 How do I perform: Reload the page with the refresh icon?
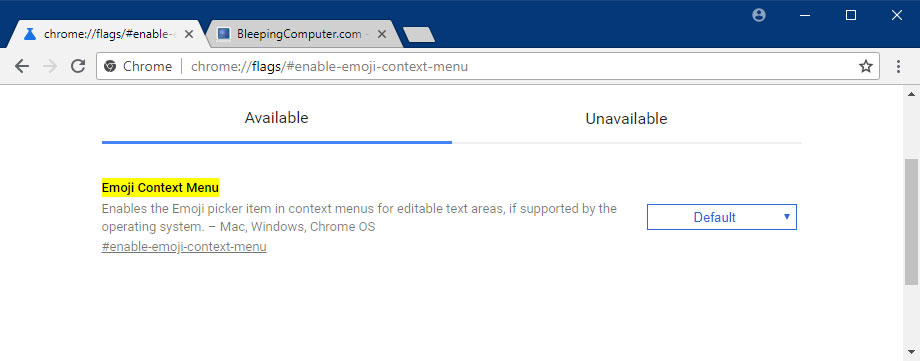click(x=78, y=66)
